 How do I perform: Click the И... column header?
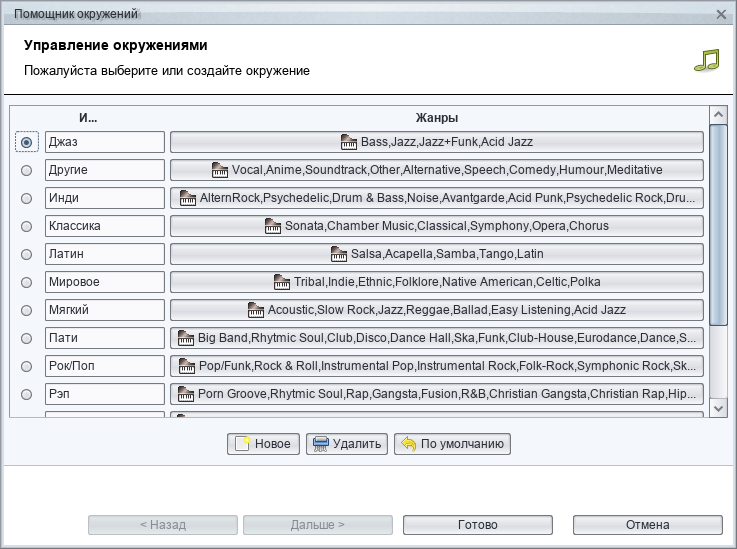(x=88, y=118)
